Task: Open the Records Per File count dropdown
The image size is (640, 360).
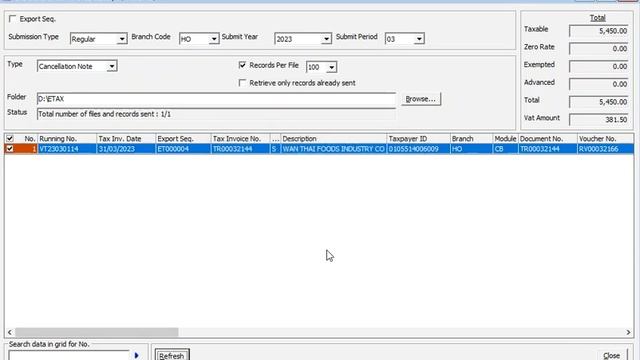Action: tap(331, 67)
